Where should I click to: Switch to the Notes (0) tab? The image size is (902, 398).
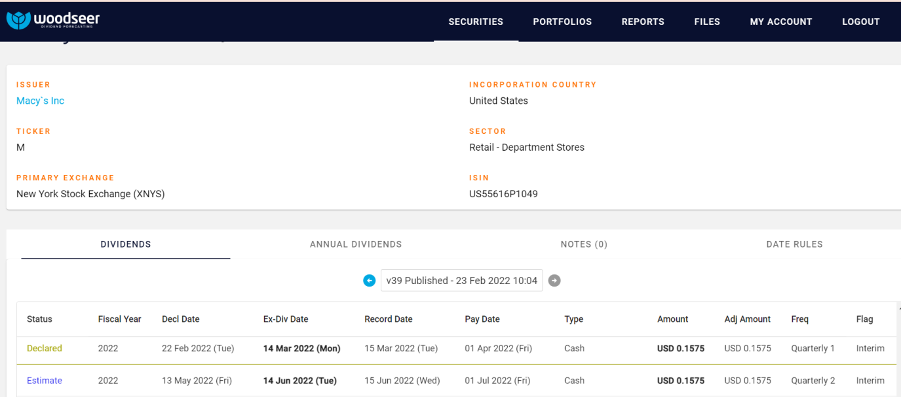584,244
